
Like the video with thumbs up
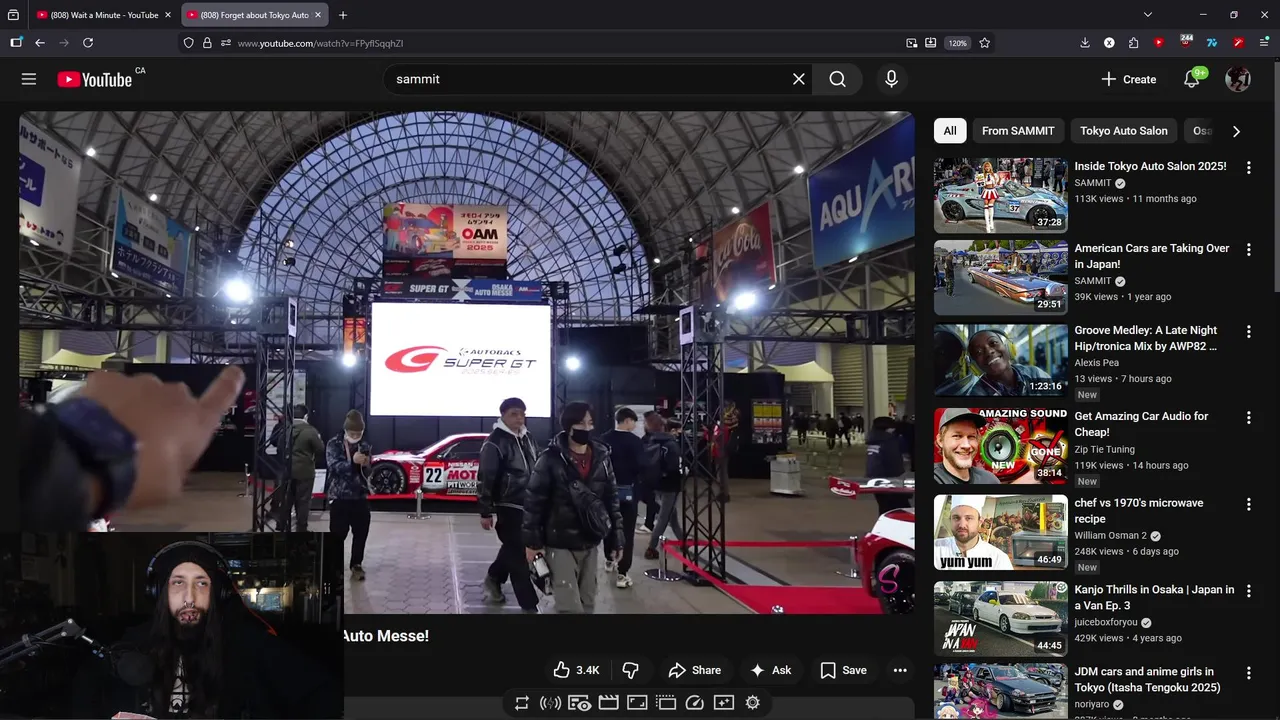pos(576,670)
